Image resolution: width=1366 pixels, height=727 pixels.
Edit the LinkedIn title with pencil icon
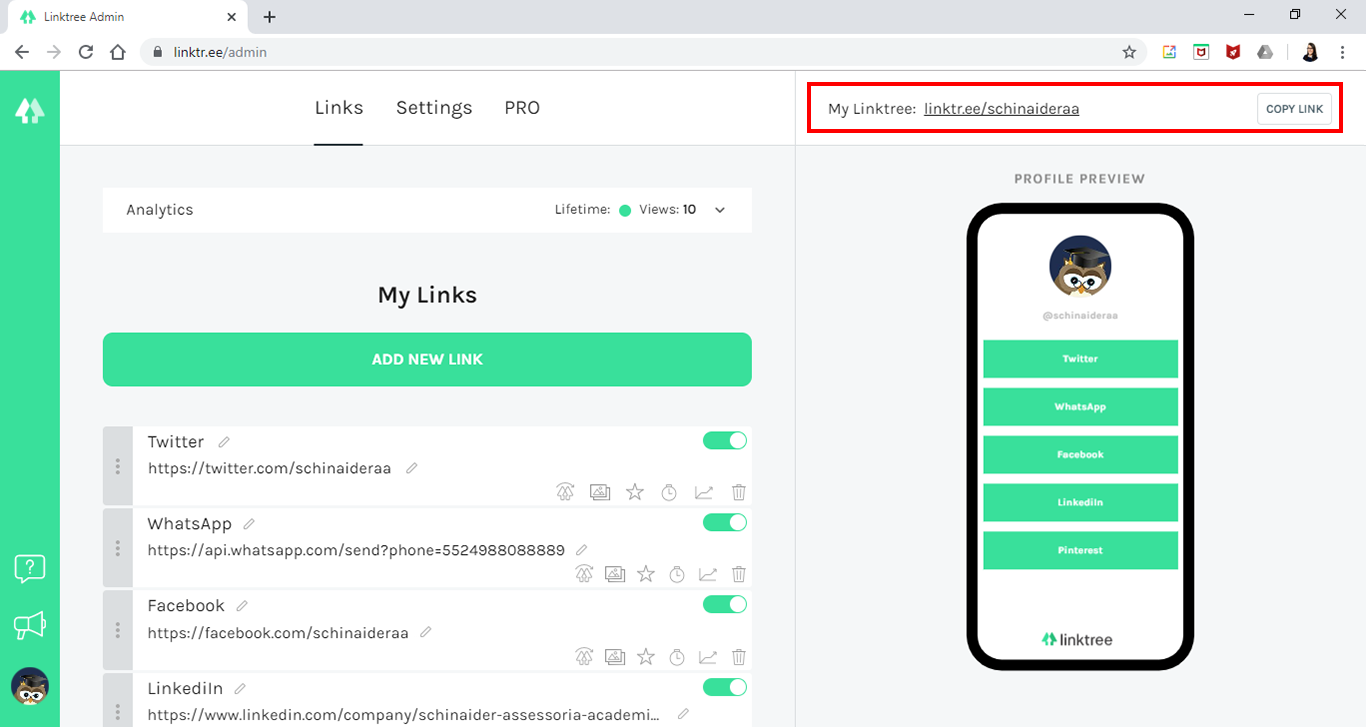click(x=240, y=689)
